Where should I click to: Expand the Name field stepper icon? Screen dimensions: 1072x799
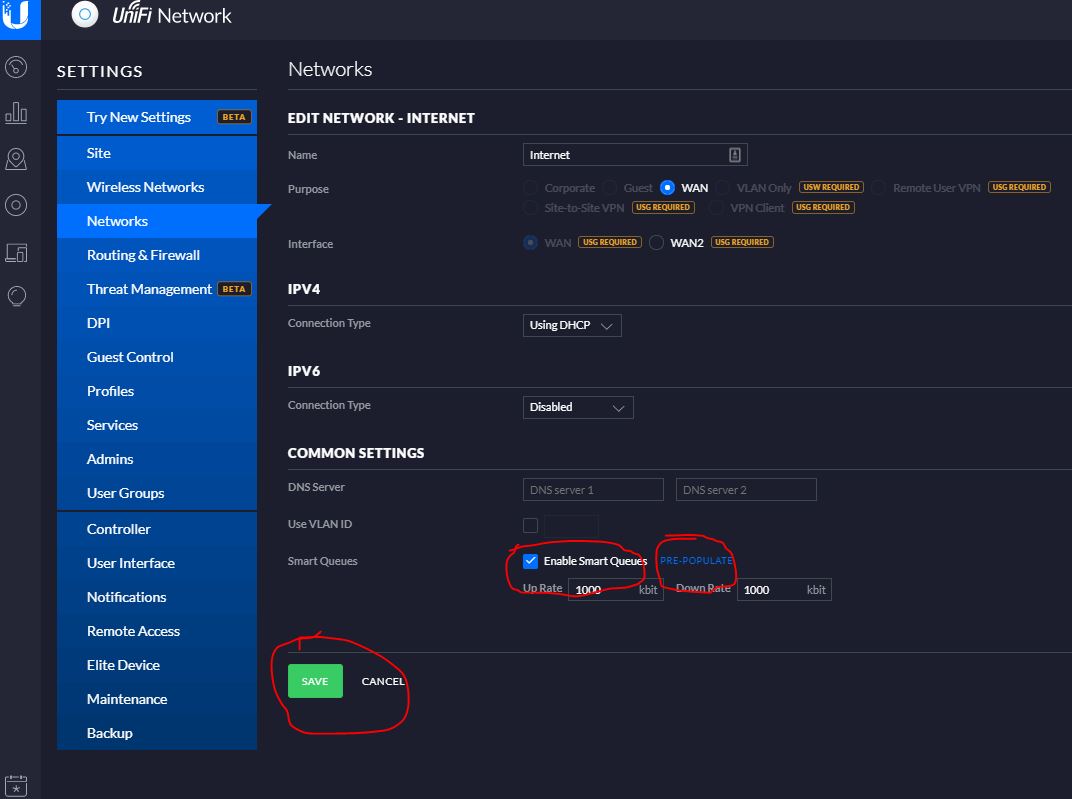735,154
